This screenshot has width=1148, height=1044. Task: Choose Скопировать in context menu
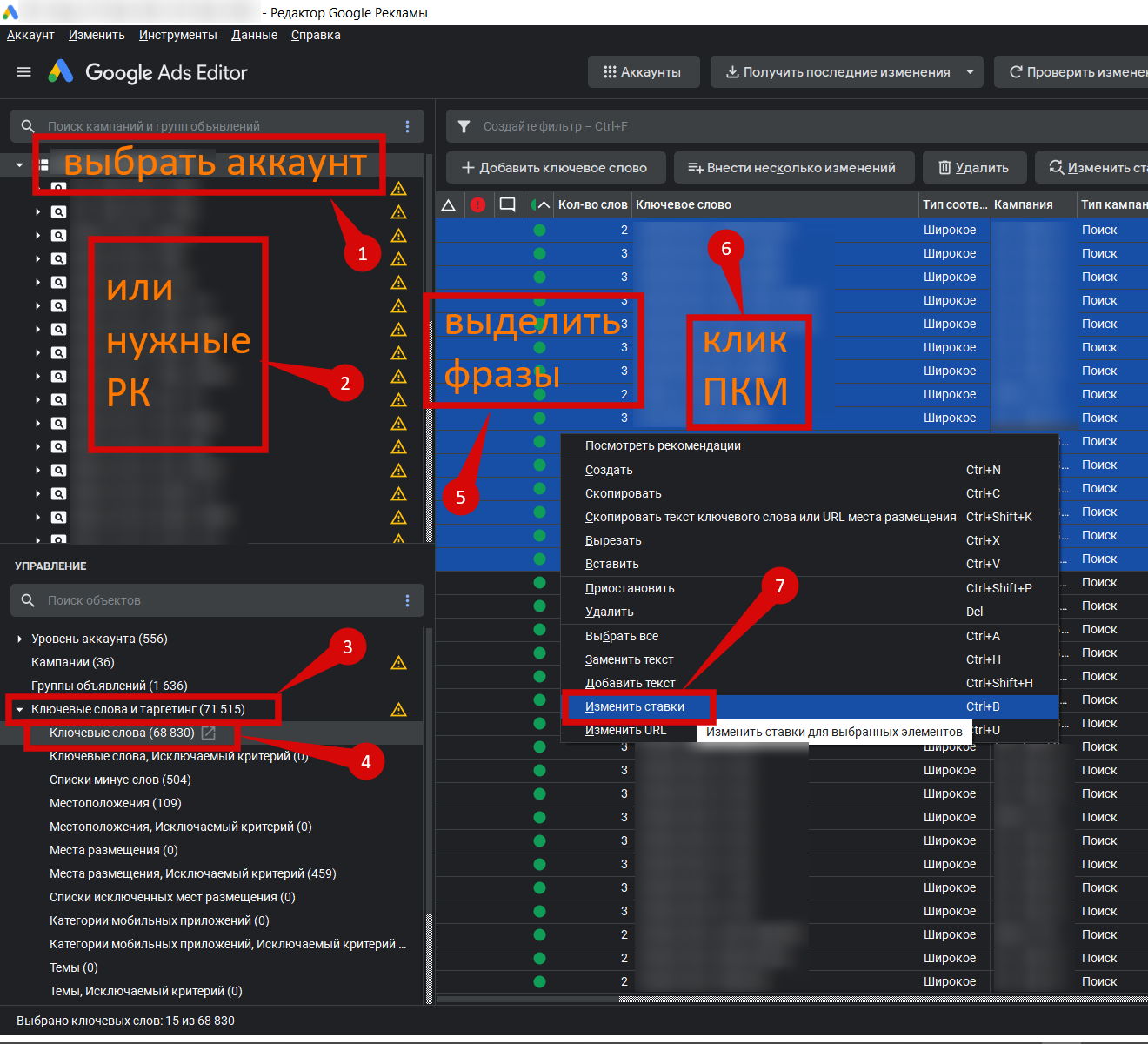click(810, 493)
